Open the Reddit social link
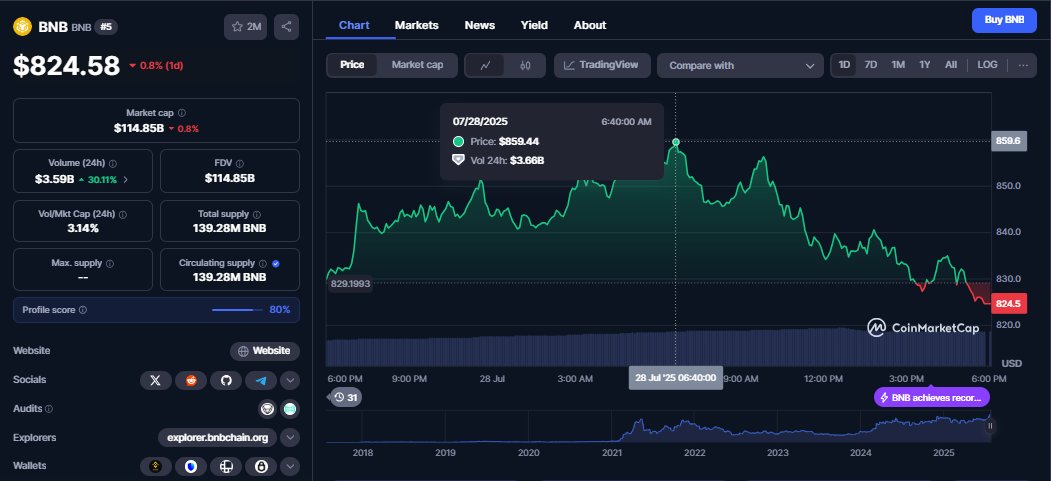 191,381
